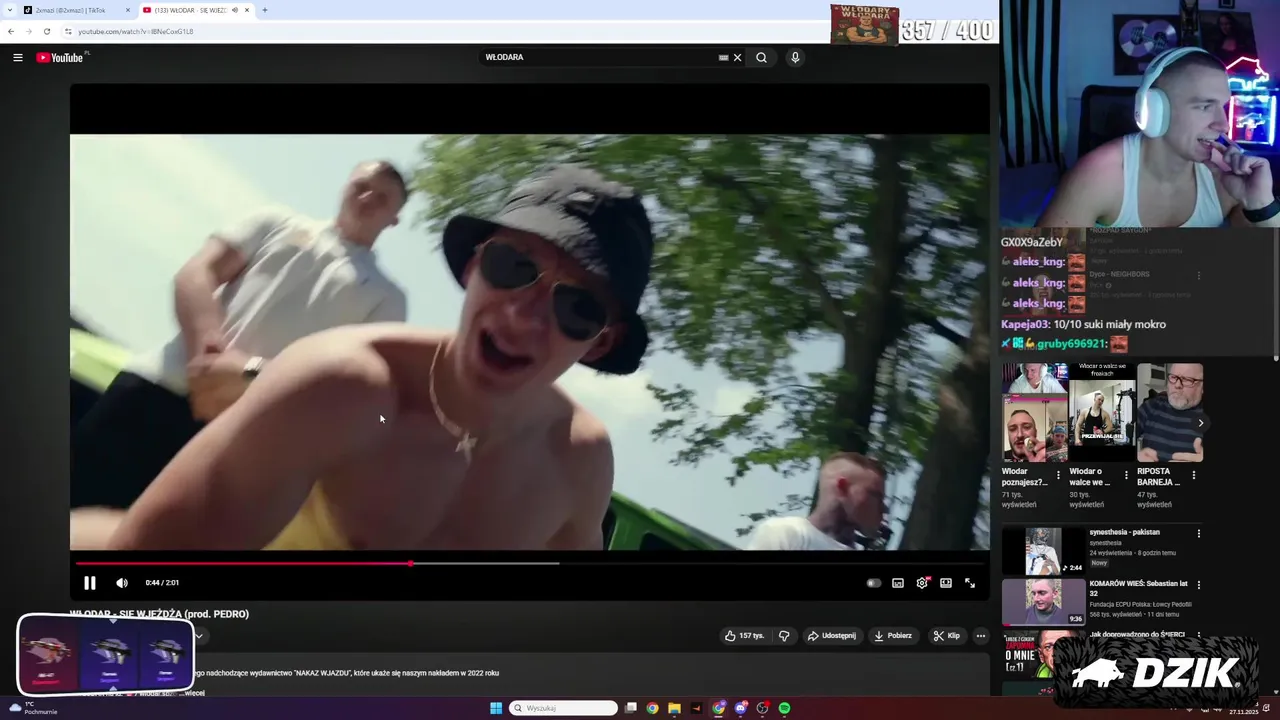This screenshot has height=720, width=1280.
Task: Open 'Jak doprowadzono do ŚMIERCI' video
Action: (1136, 634)
